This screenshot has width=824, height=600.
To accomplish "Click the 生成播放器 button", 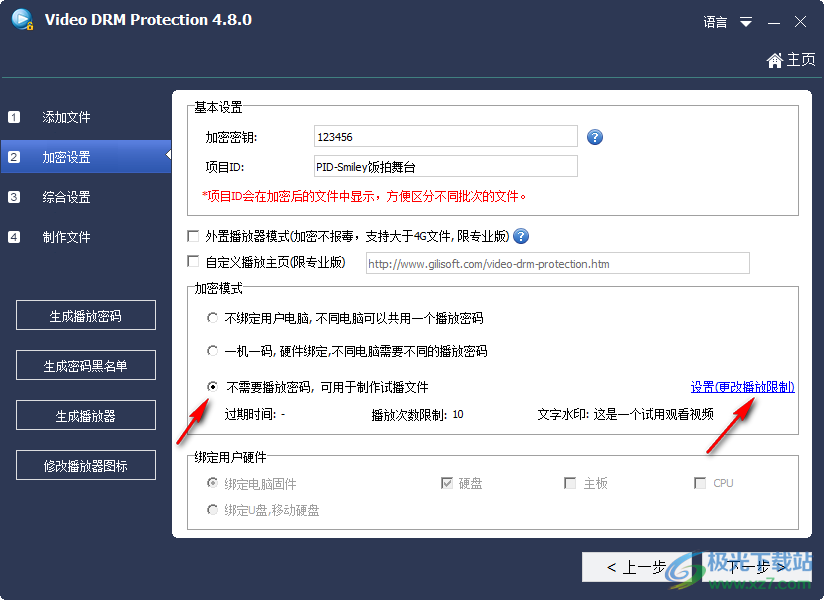I will (86, 415).
